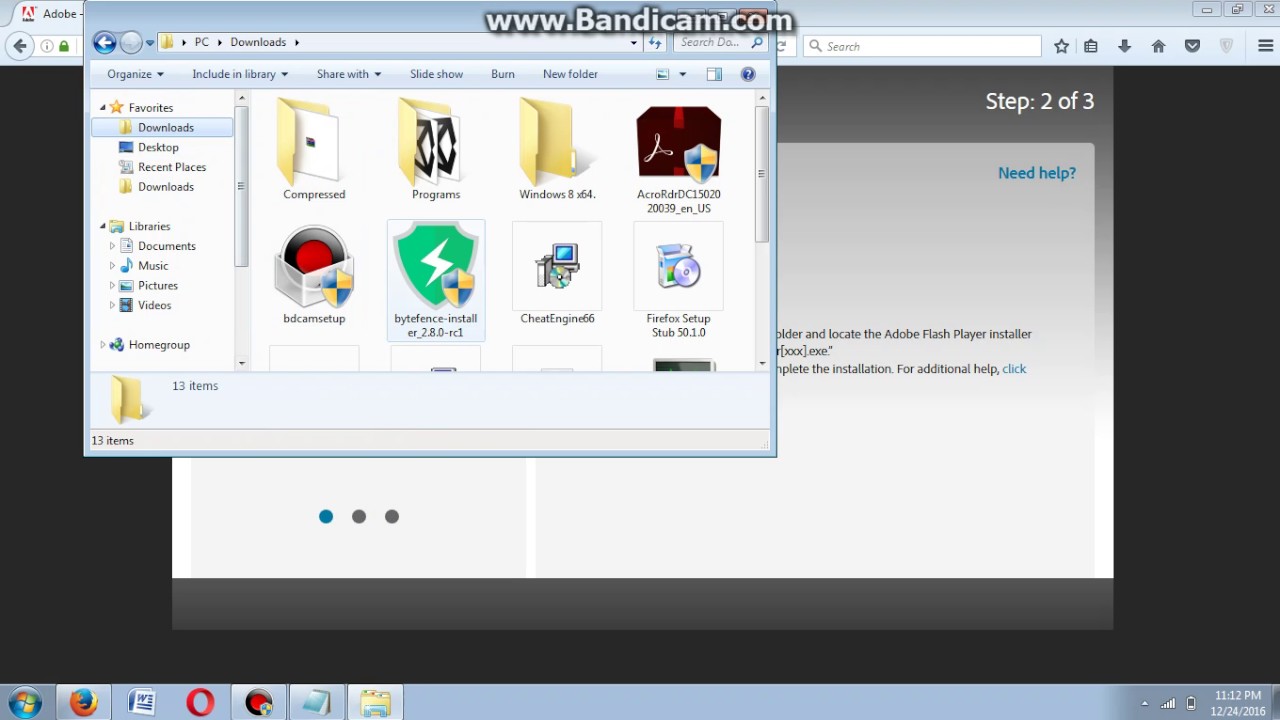This screenshot has width=1280, height=720.
Task: Open address bar history dropdown
Action: (633, 42)
